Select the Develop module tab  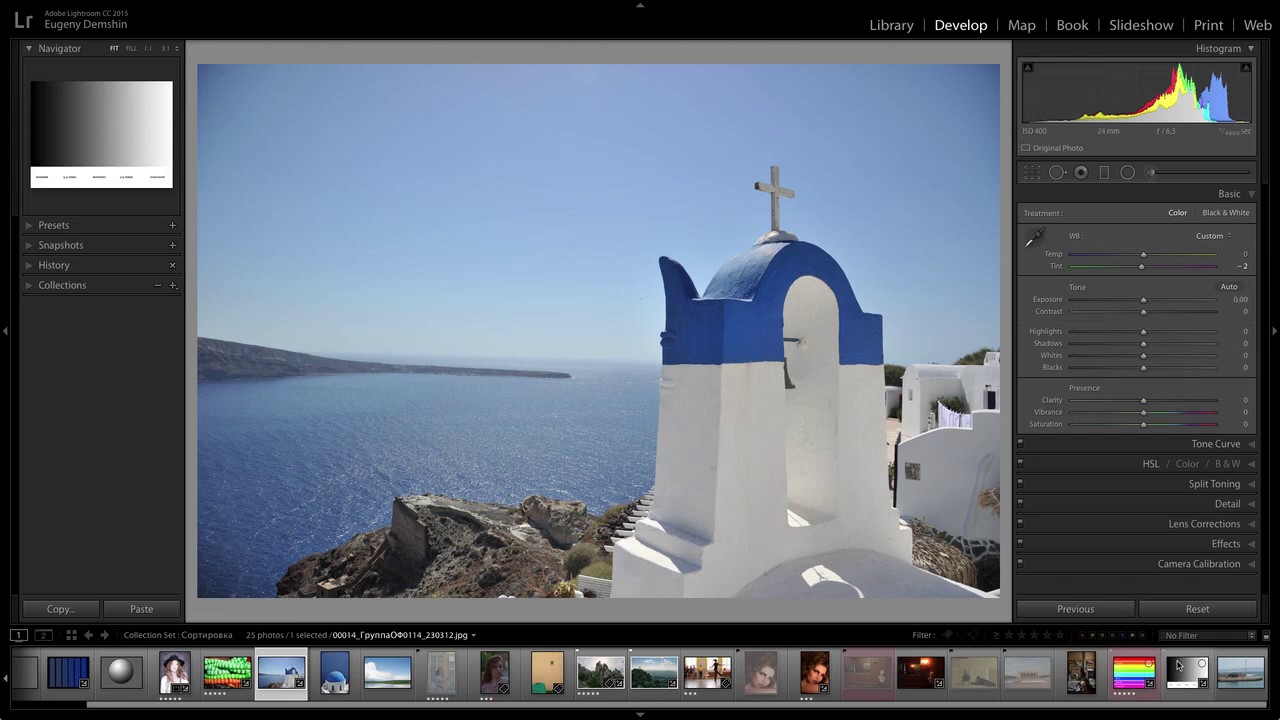(960, 25)
